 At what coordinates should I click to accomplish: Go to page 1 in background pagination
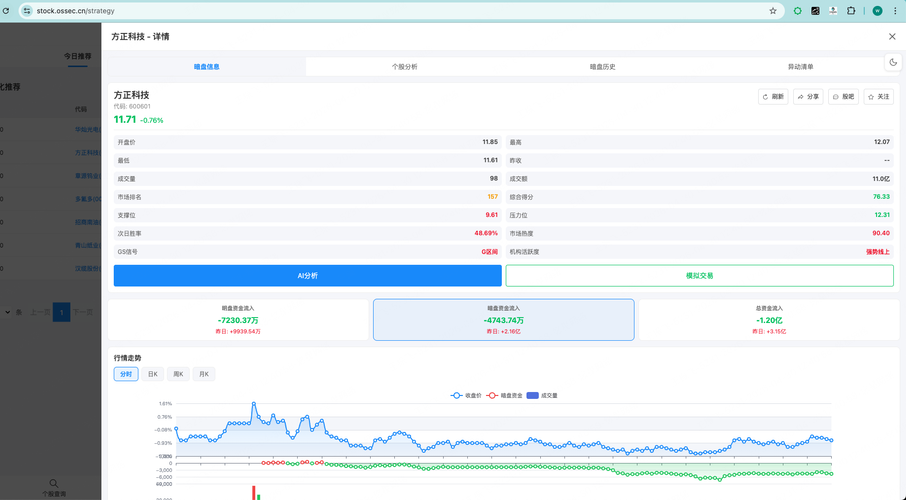click(x=61, y=312)
